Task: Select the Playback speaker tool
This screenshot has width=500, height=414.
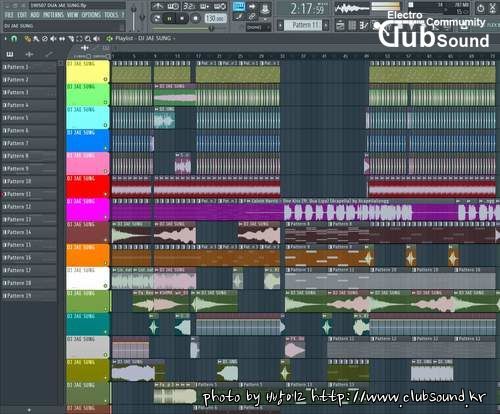Action: click(x=97, y=39)
